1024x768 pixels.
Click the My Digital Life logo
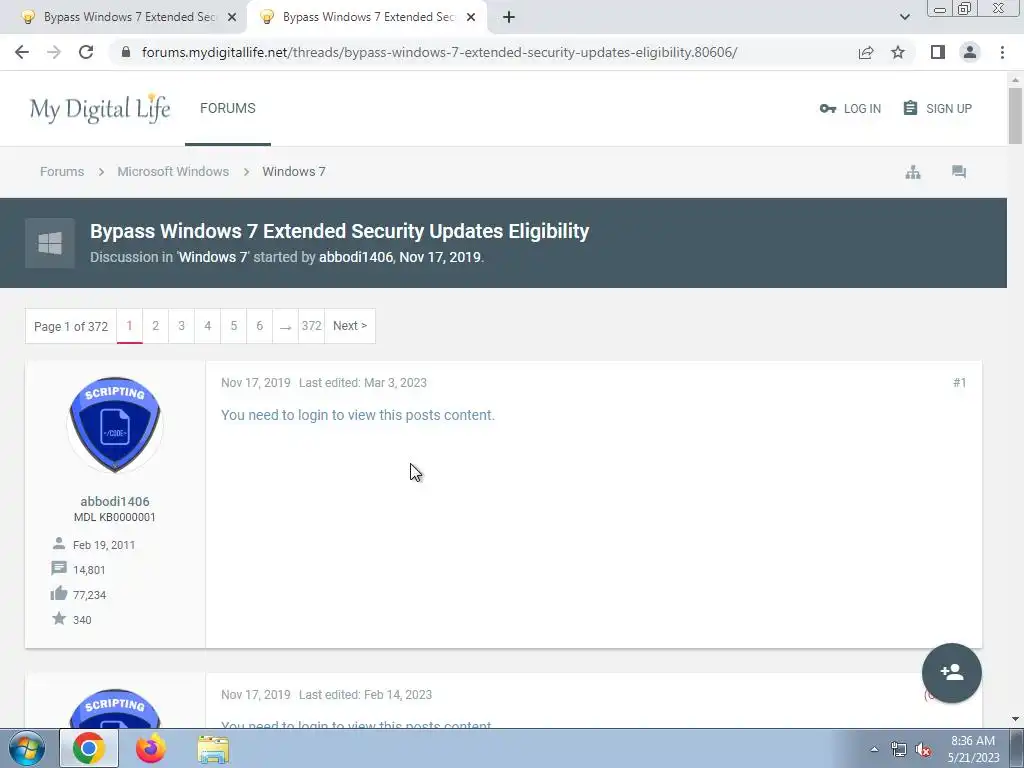[x=100, y=108]
